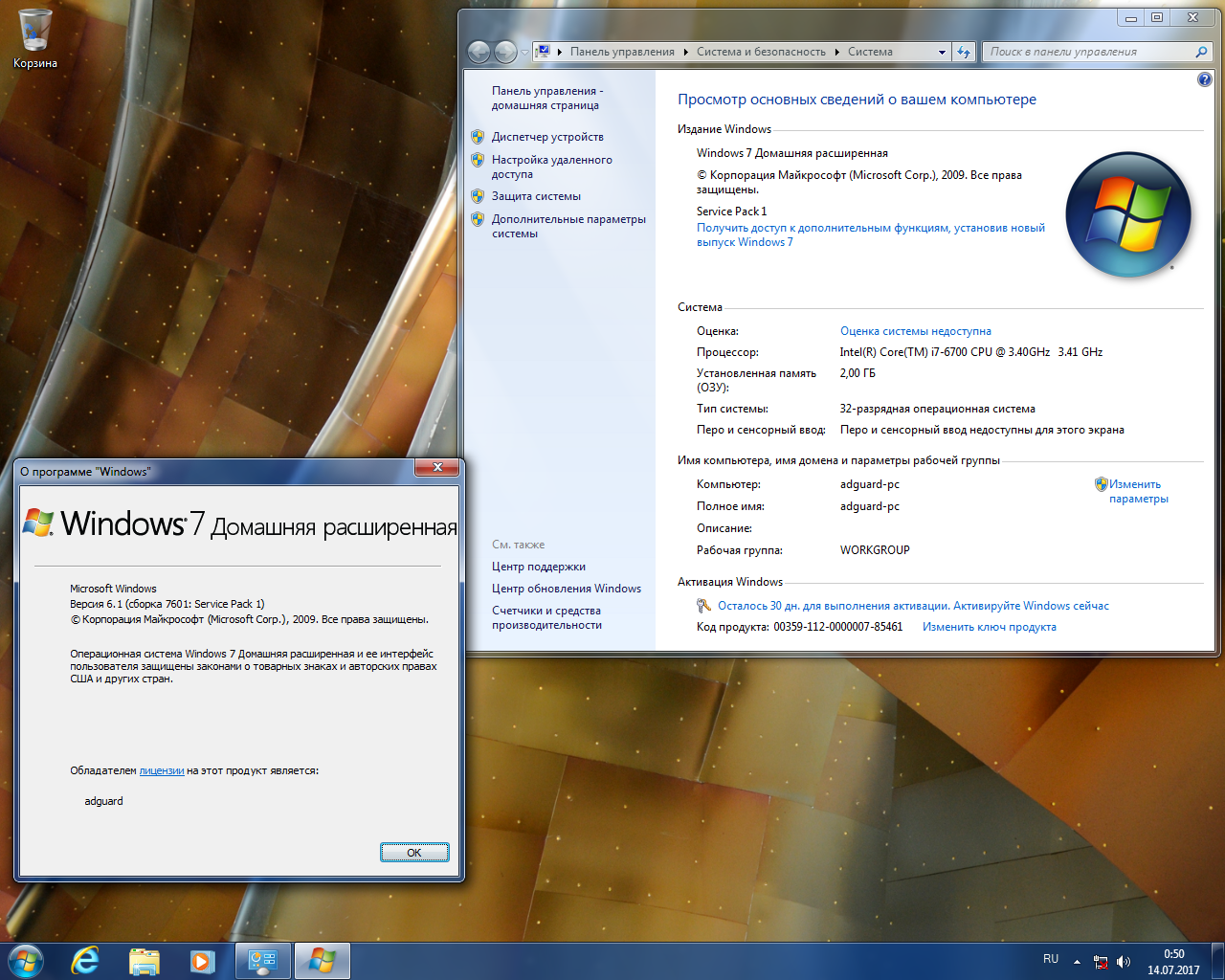This screenshot has width=1225, height=980.
Task: Switch to the Control Panel taskbar button
Action: (x=262, y=961)
